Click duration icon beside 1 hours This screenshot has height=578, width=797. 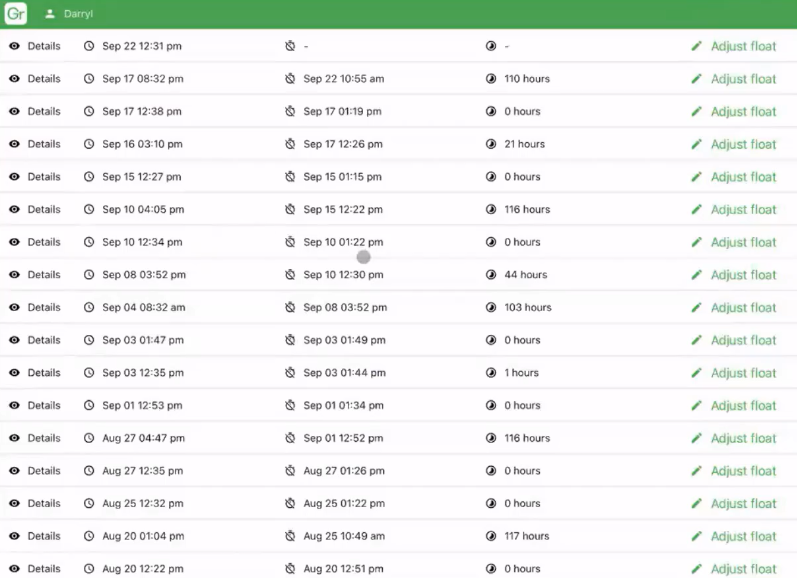tap(491, 373)
